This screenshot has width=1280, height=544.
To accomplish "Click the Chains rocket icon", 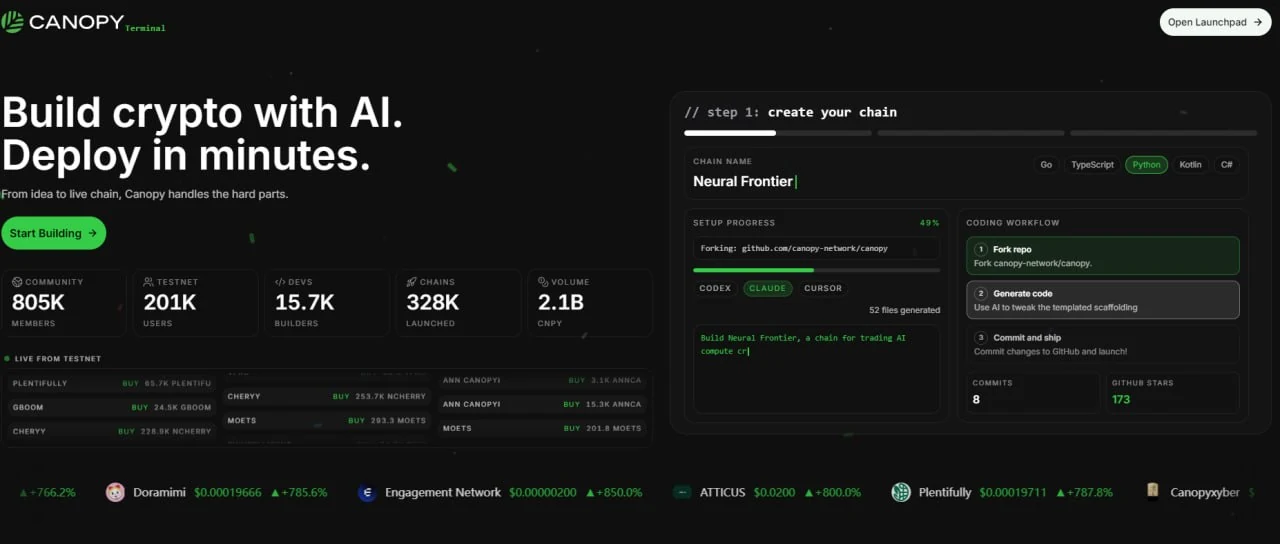I will tap(411, 282).
